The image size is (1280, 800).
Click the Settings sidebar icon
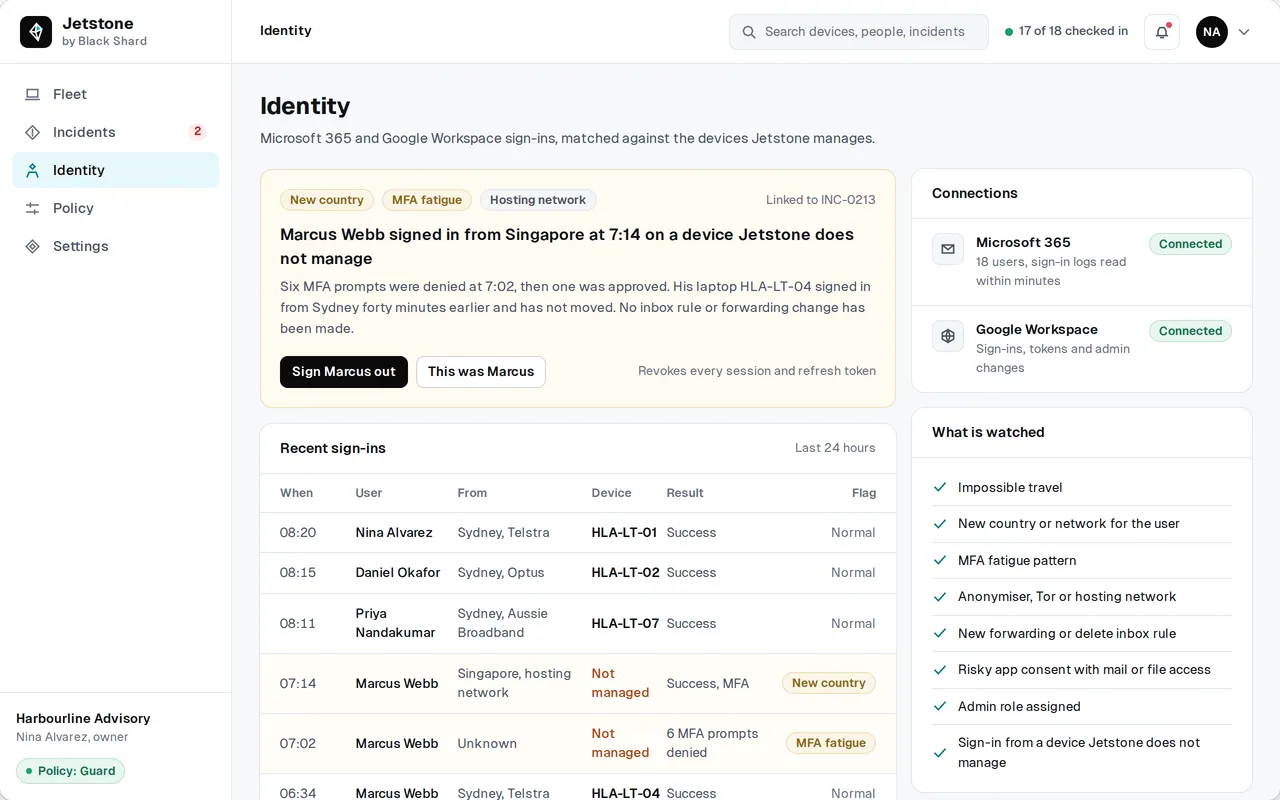pos(33,246)
